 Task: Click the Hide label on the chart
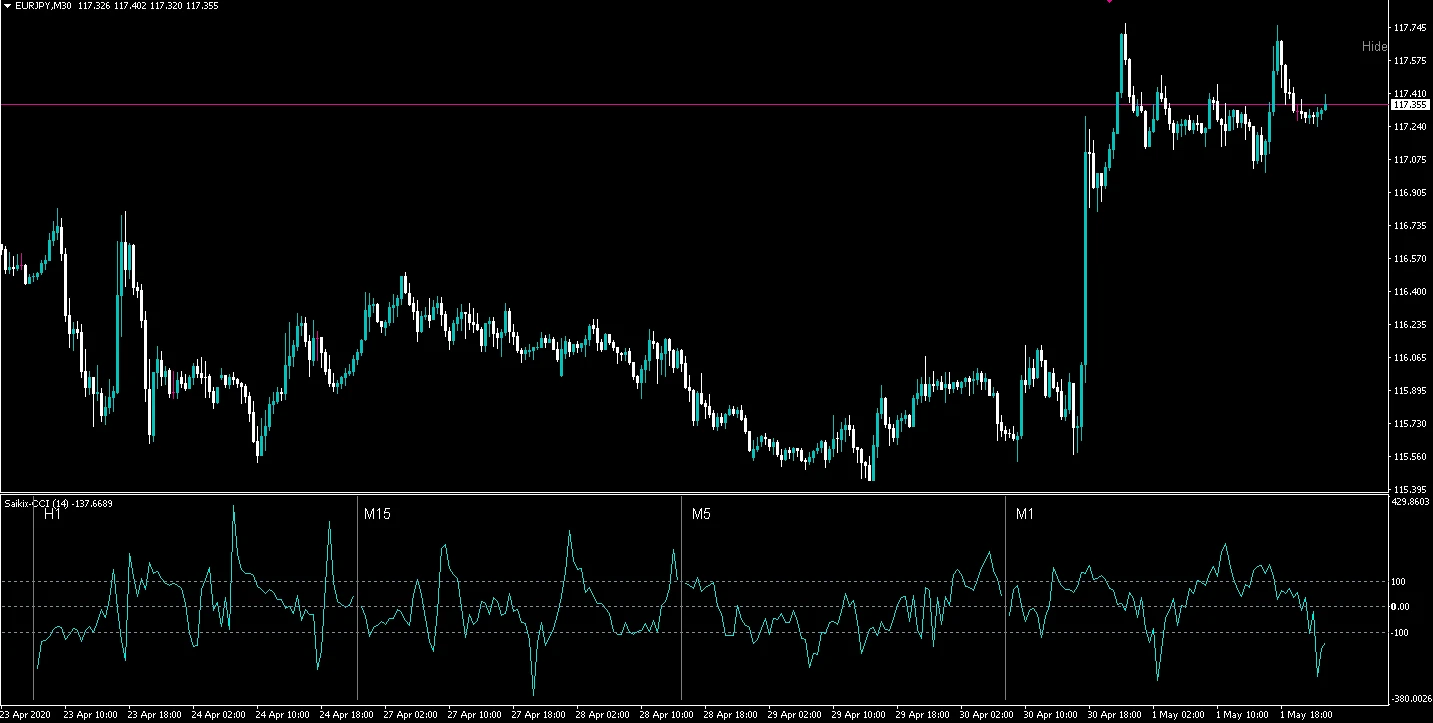(1374, 47)
